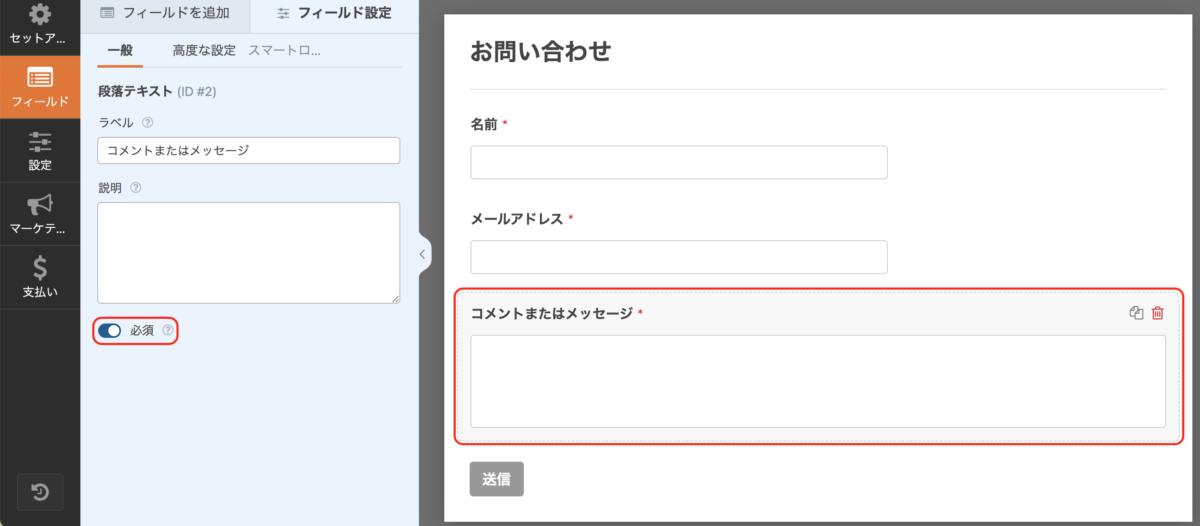Toggle the 必須 required switch
The image size is (1200, 526).
click(109, 330)
